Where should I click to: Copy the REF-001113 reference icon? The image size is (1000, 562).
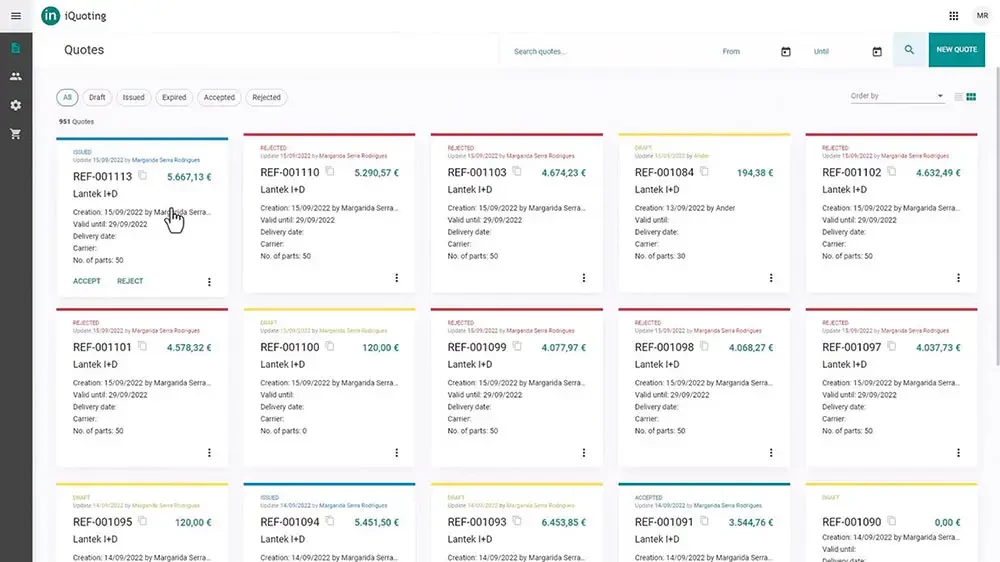(x=142, y=175)
